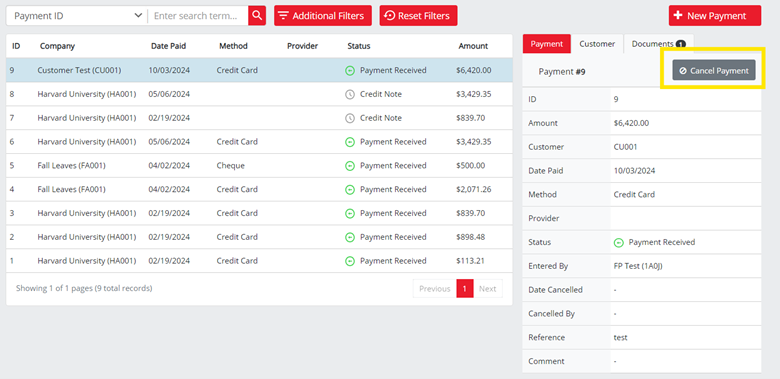Click the Documents tab count badge
780x379 pixels.
[x=681, y=44]
